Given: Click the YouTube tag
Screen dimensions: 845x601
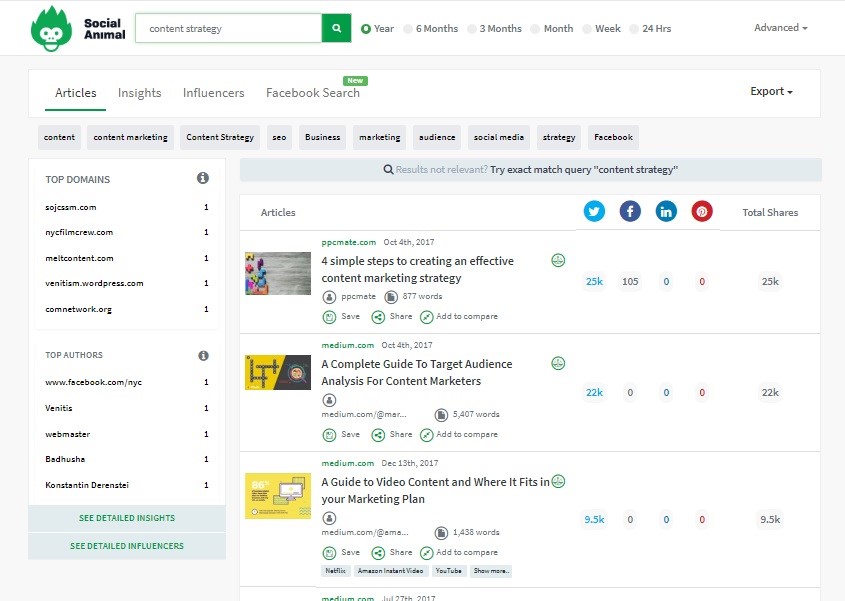Looking at the screenshot, I should (448, 571).
